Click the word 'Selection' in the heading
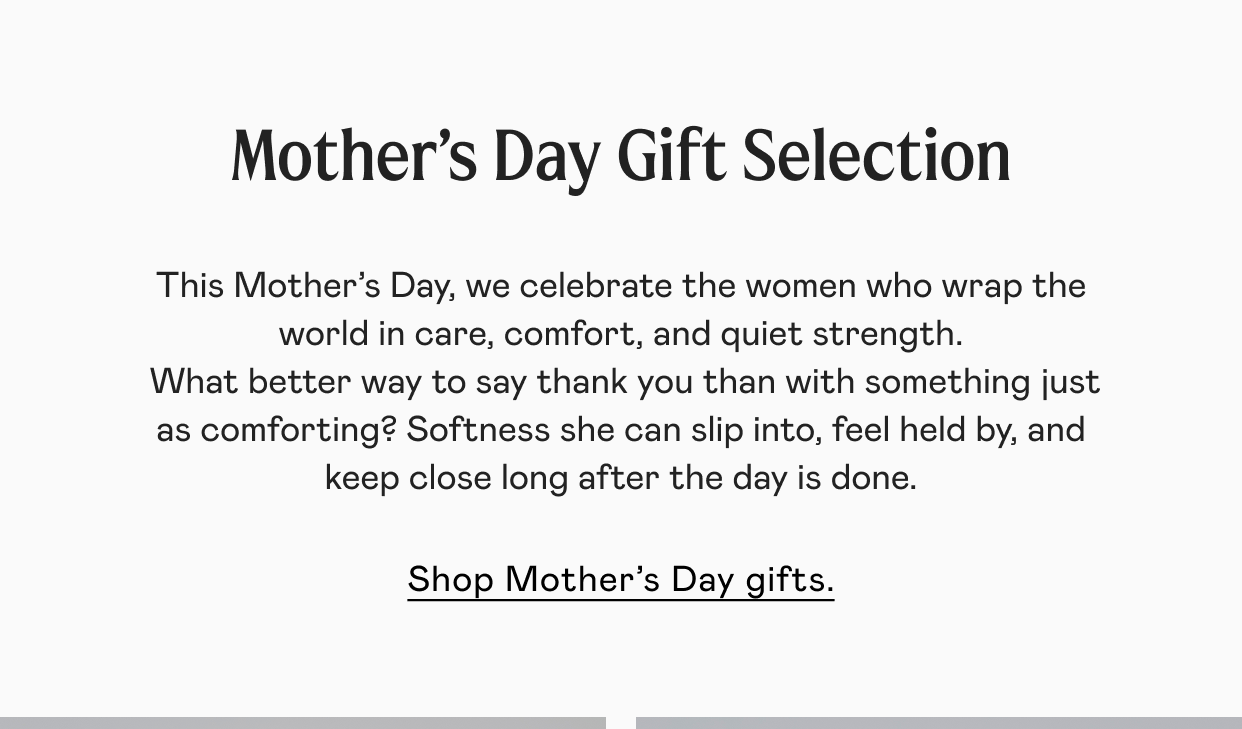This screenshot has width=1242, height=729. [877, 157]
